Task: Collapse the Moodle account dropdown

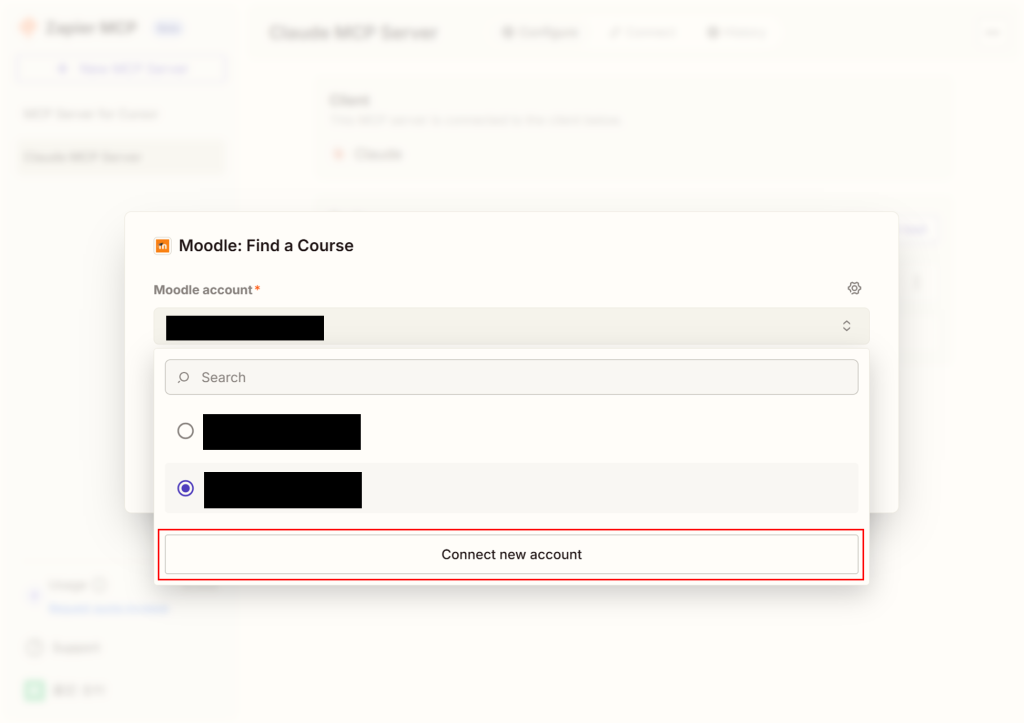Action: click(846, 326)
